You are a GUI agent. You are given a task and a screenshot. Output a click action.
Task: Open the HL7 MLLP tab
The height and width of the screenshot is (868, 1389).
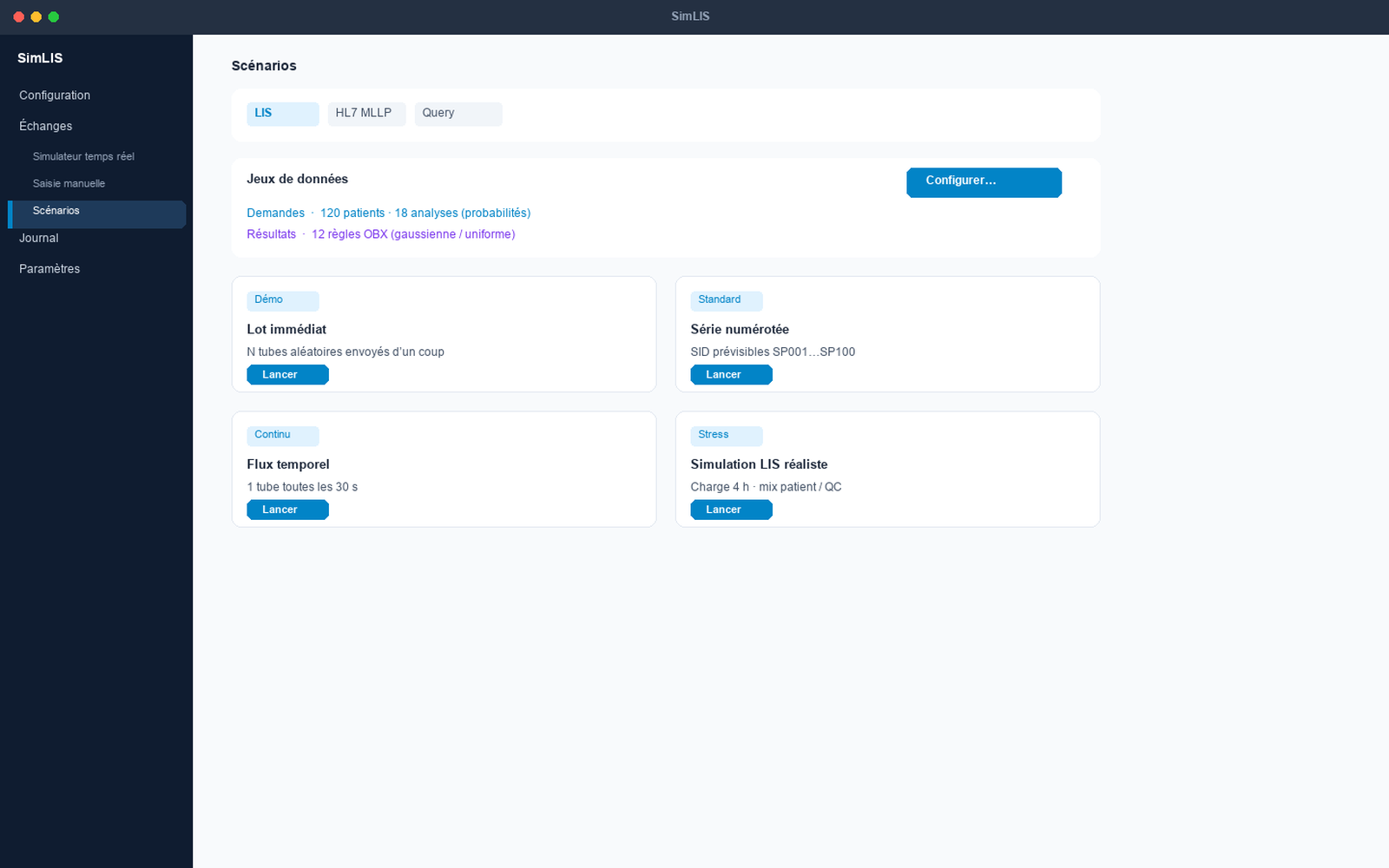point(366,114)
